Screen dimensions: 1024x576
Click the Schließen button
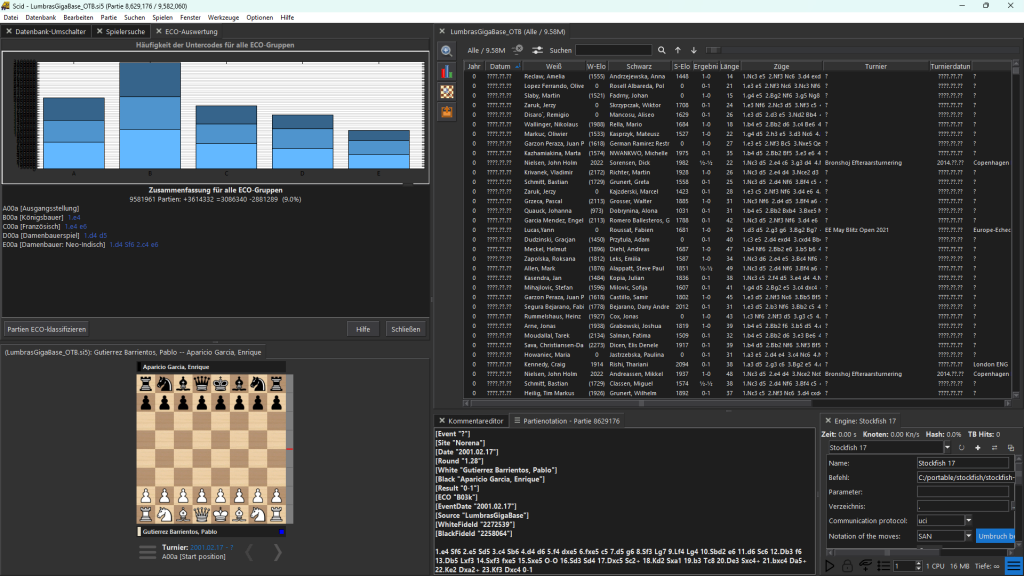(405, 328)
